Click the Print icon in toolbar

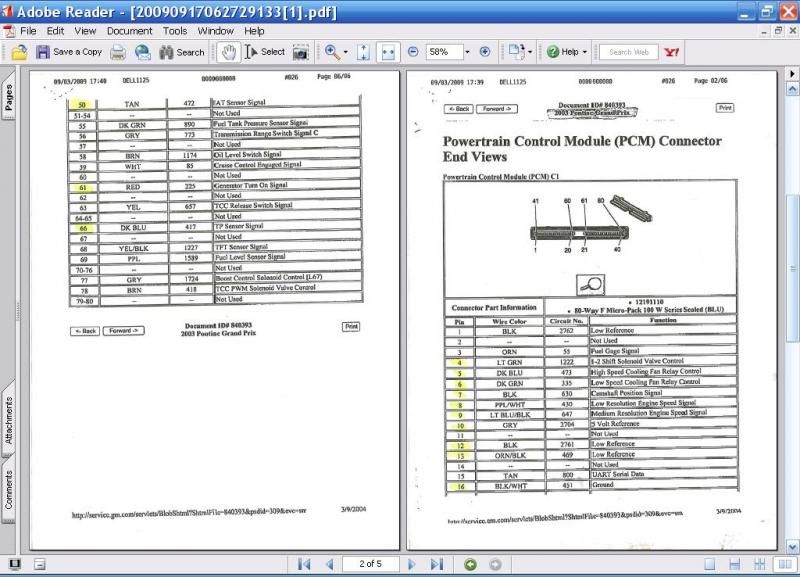pos(119,52)
